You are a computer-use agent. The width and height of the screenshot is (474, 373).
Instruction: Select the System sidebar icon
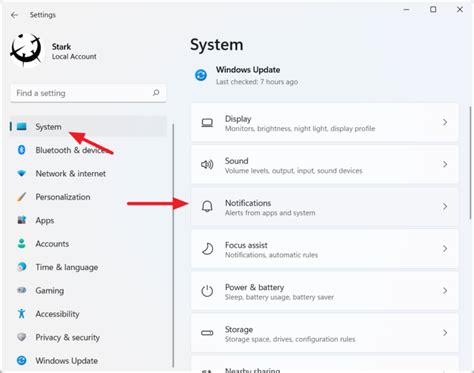(22, 127)
